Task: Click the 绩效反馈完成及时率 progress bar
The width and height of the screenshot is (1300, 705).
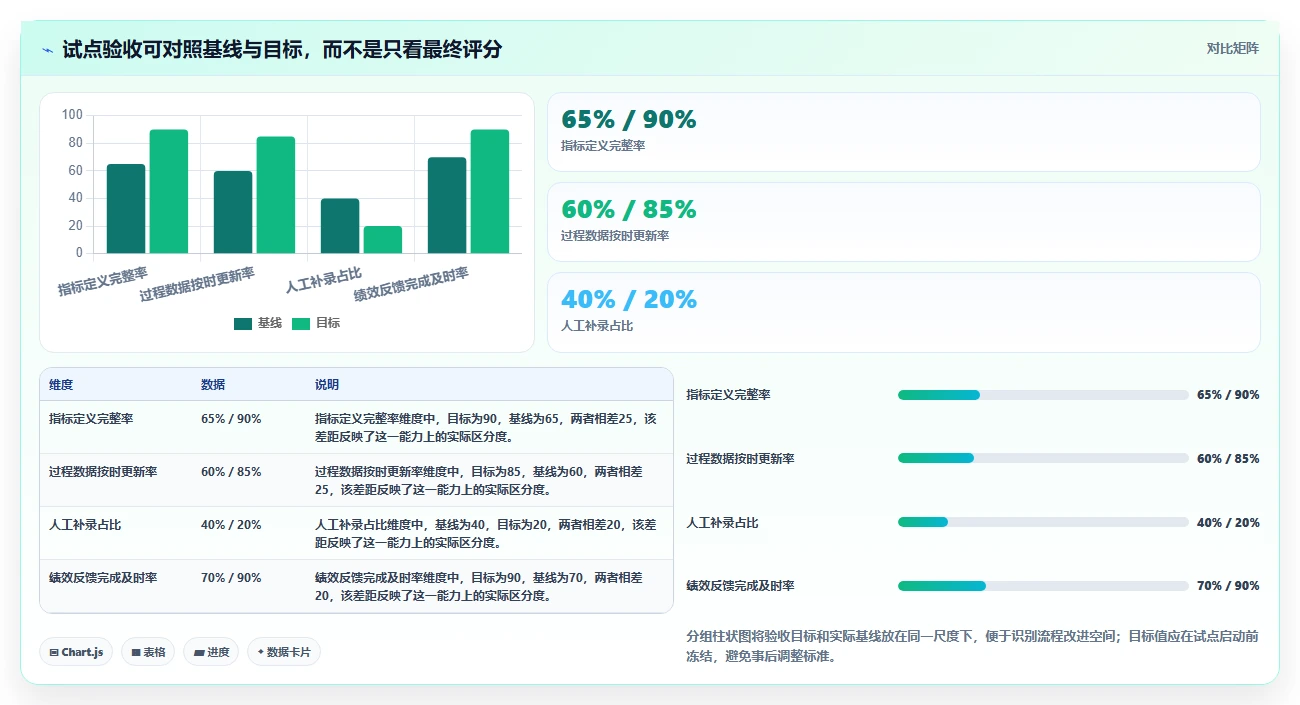Action: tap(1043, 586)
